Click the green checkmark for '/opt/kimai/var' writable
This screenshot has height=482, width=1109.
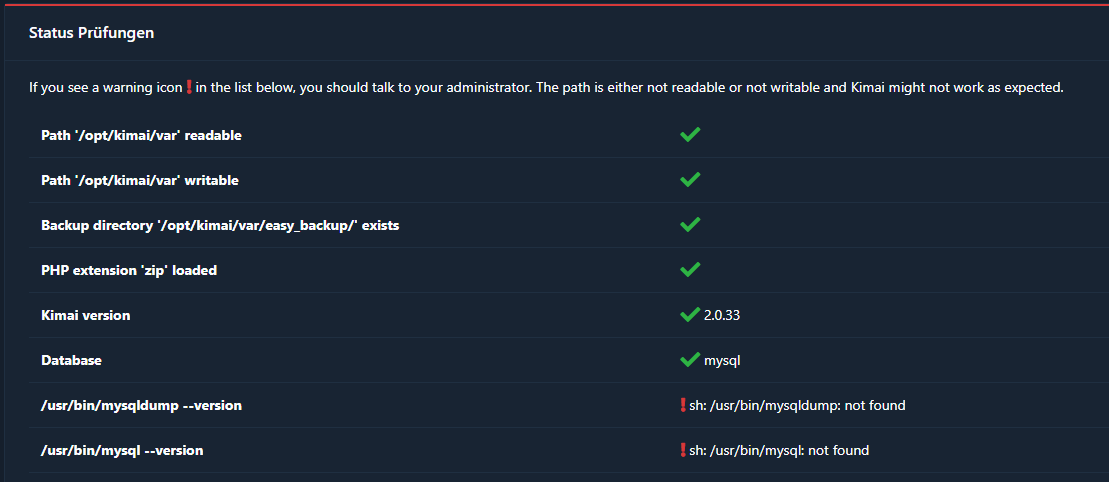coord(690,180)
